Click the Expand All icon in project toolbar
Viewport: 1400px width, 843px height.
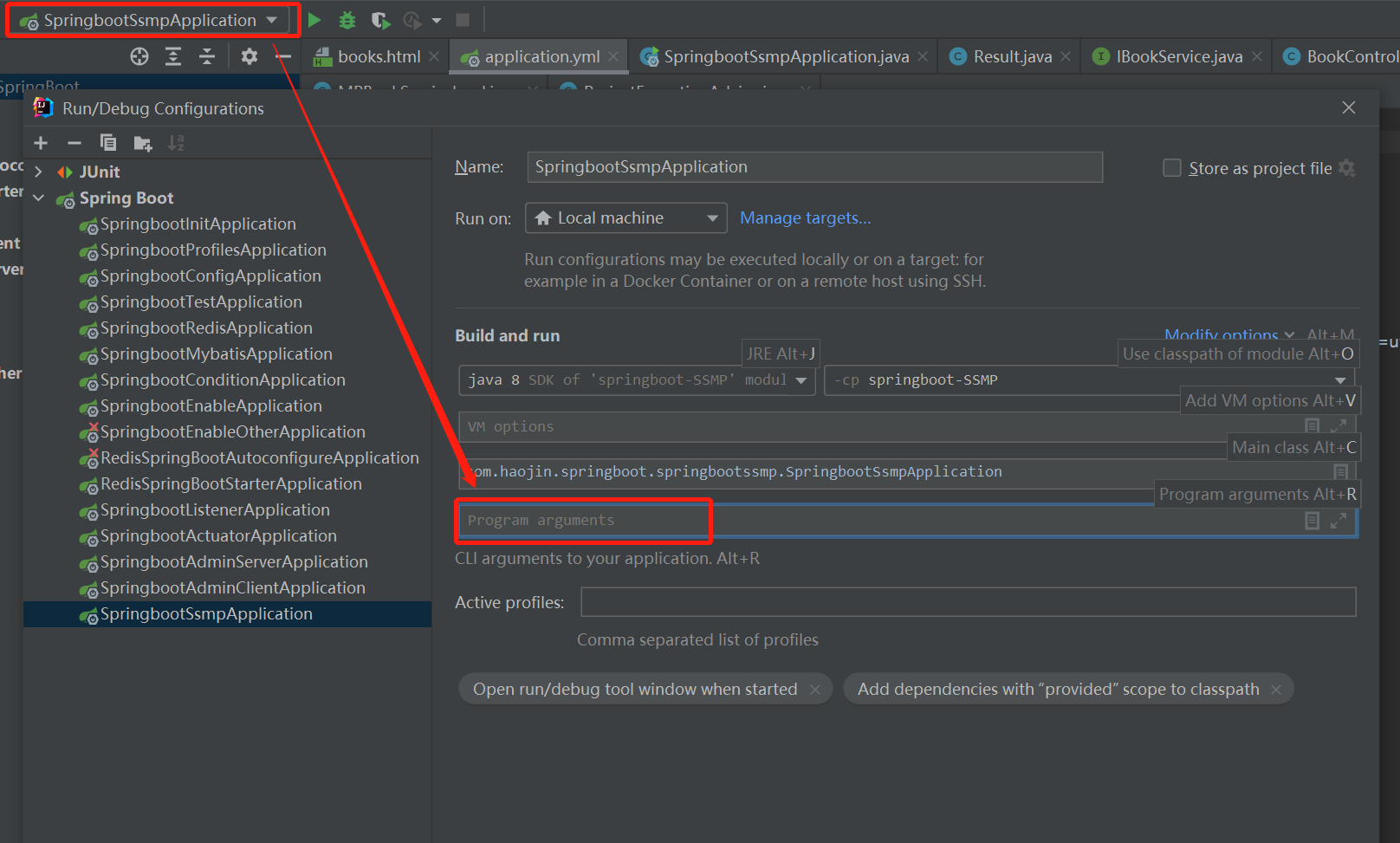click(173, 56)
